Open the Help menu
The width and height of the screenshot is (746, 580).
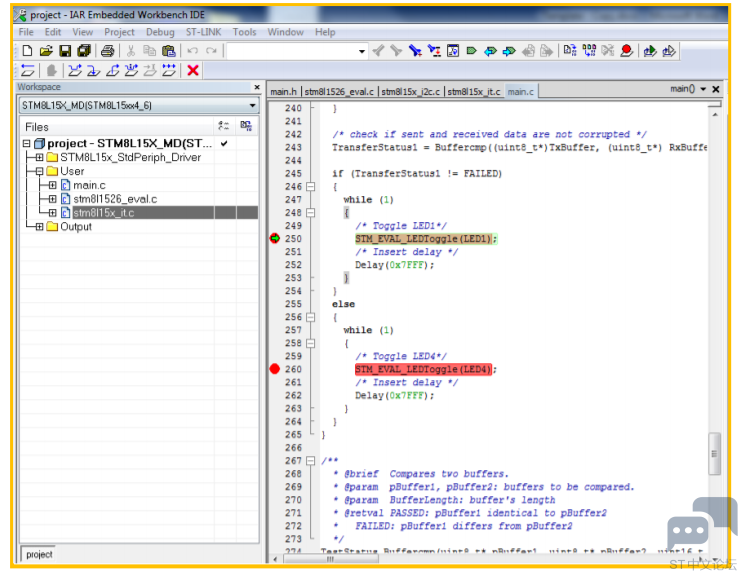click(x=325, y=32)
